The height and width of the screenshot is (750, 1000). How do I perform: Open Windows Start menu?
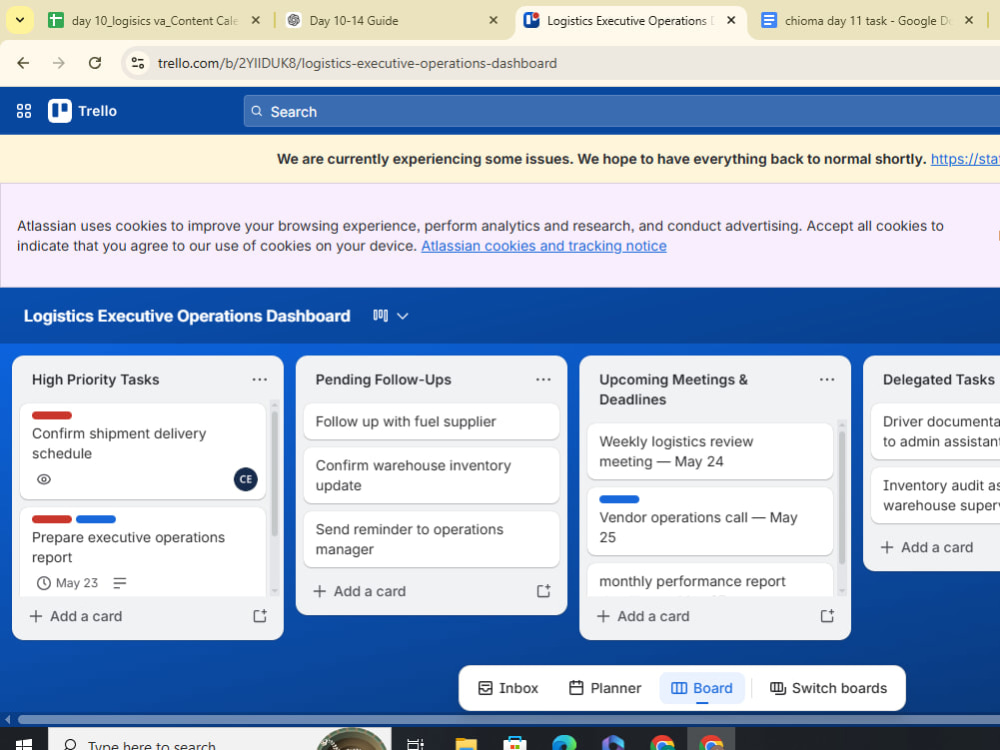coord(24,744)
